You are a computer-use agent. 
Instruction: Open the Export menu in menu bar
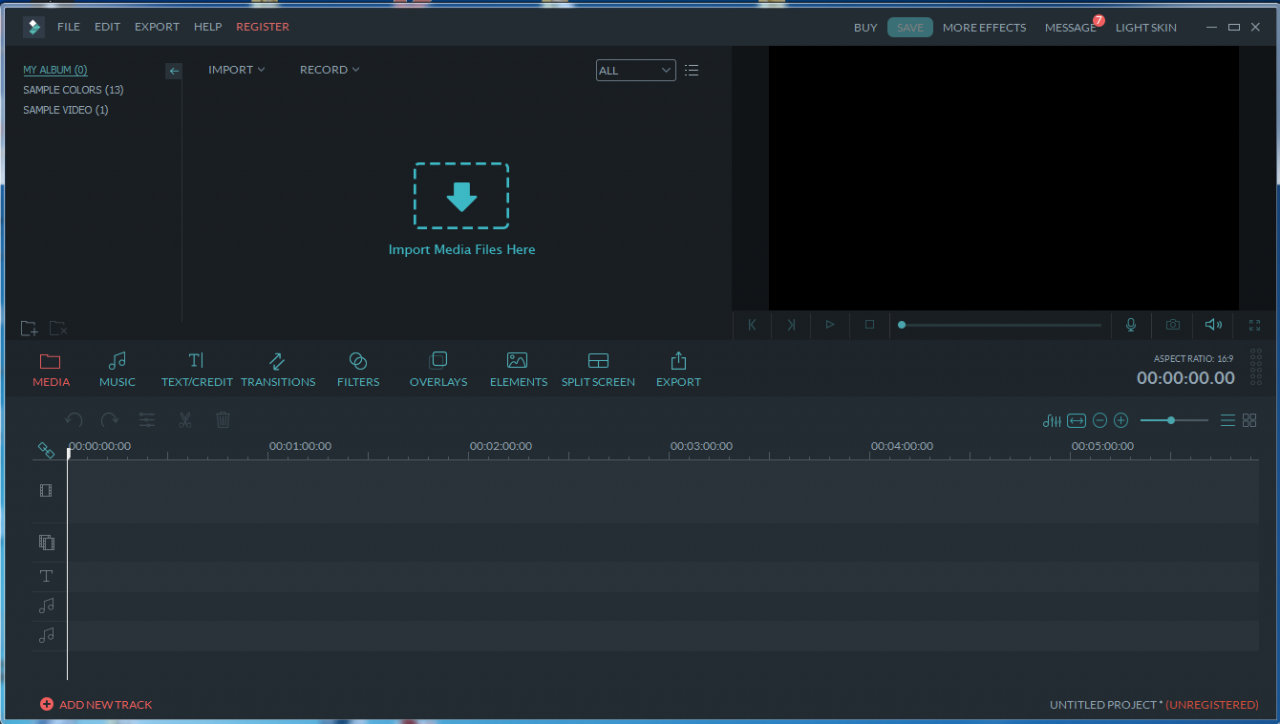[157, 27]
